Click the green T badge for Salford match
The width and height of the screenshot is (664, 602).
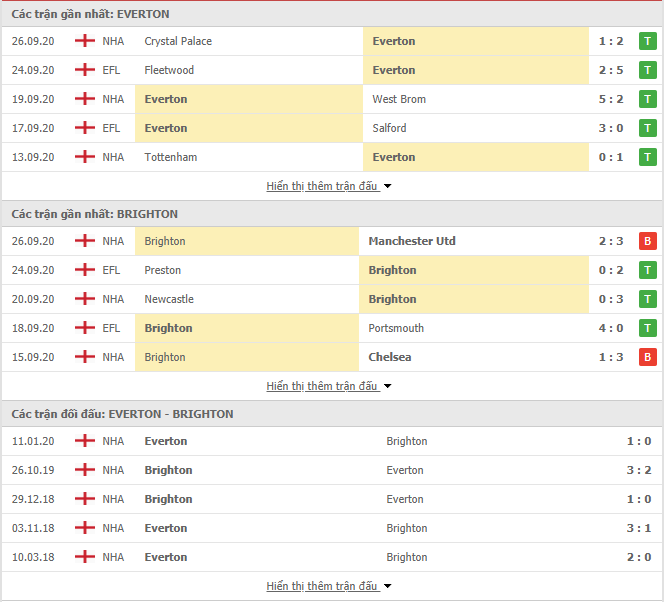[x=648, y=128]
